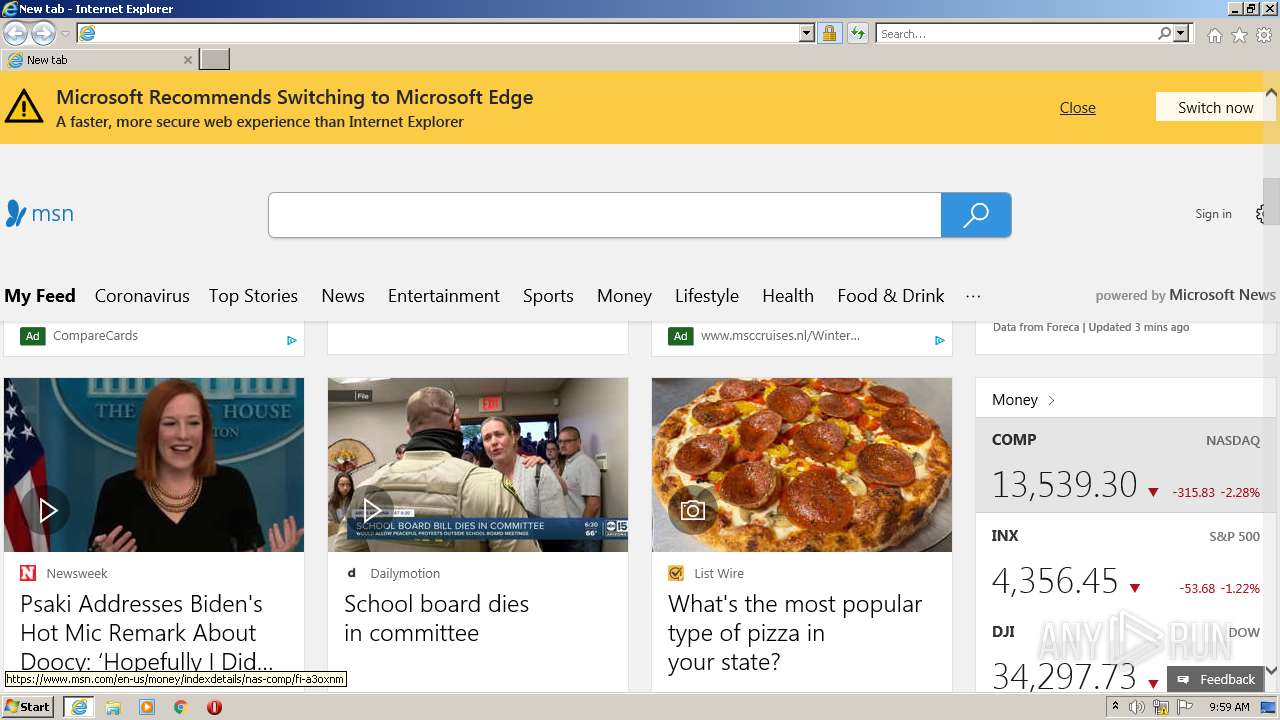Click the List Wire source label

pos(719,573)
